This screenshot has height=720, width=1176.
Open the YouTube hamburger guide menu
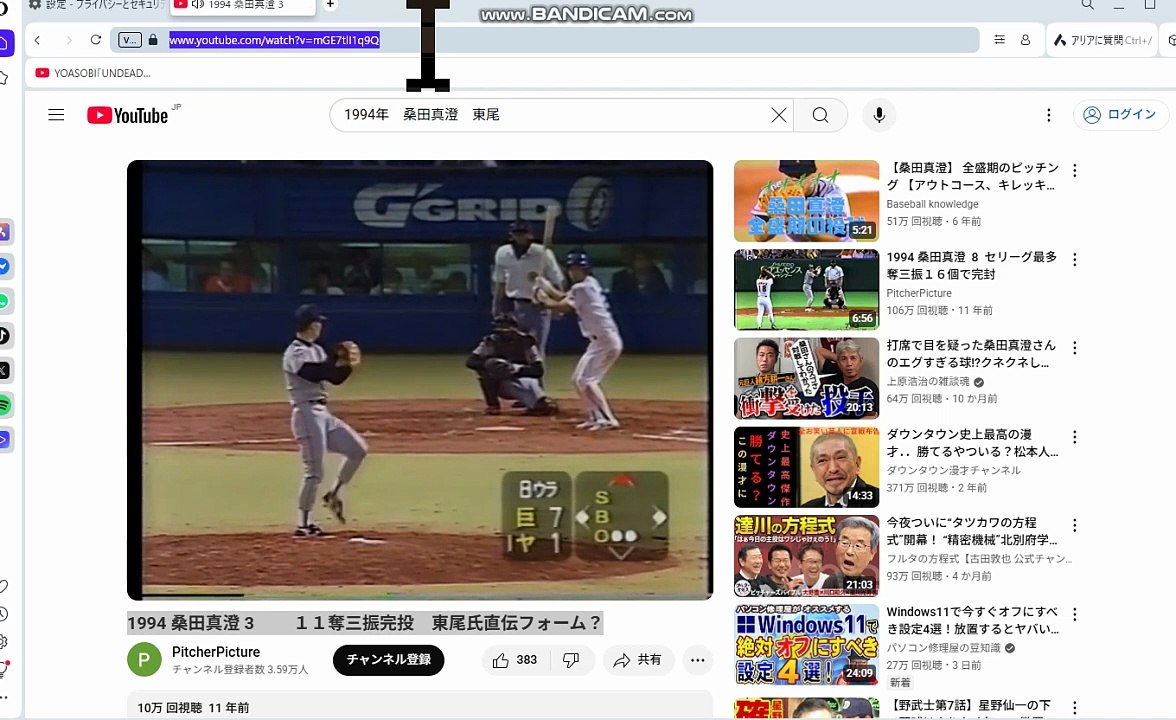pos(56,115)
